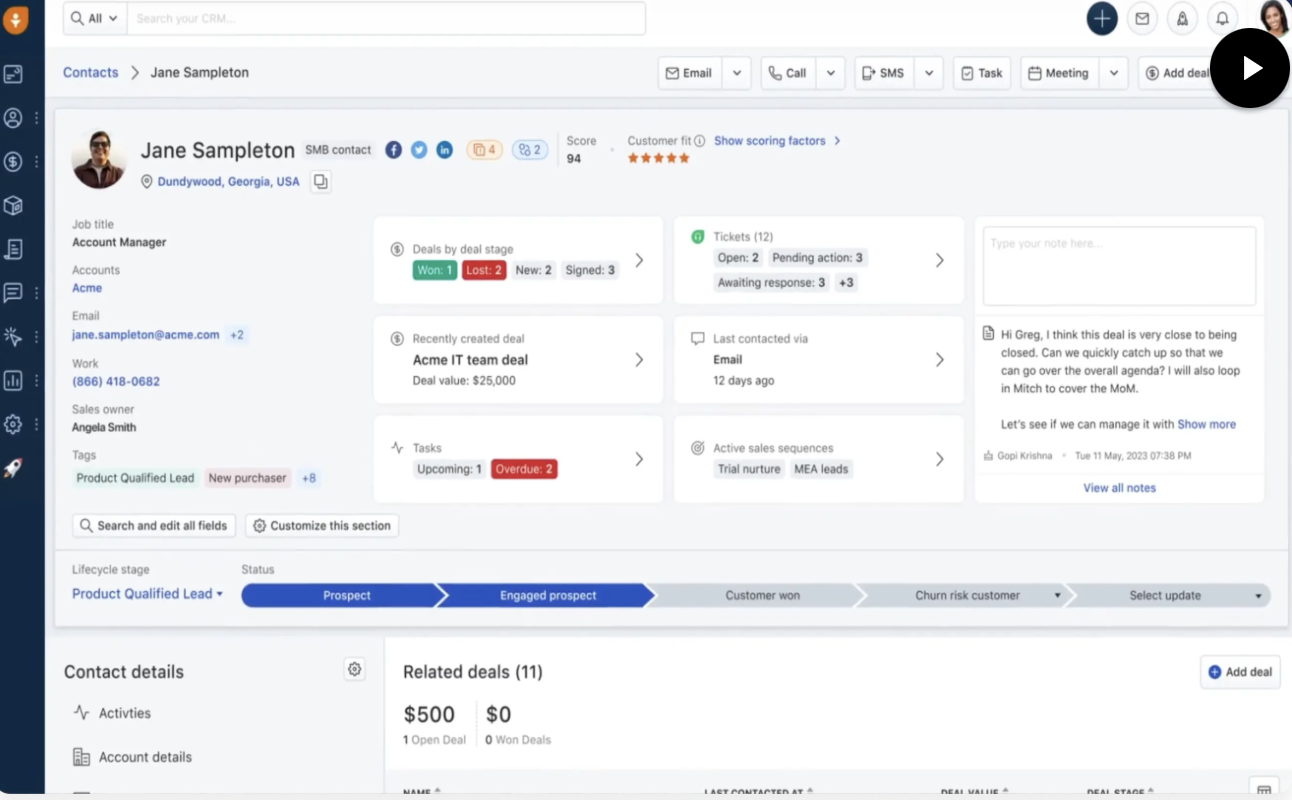Open the chat conversations icon in the sidebar
Screen dimensions: 1292x800
click(x=13, y=293)
